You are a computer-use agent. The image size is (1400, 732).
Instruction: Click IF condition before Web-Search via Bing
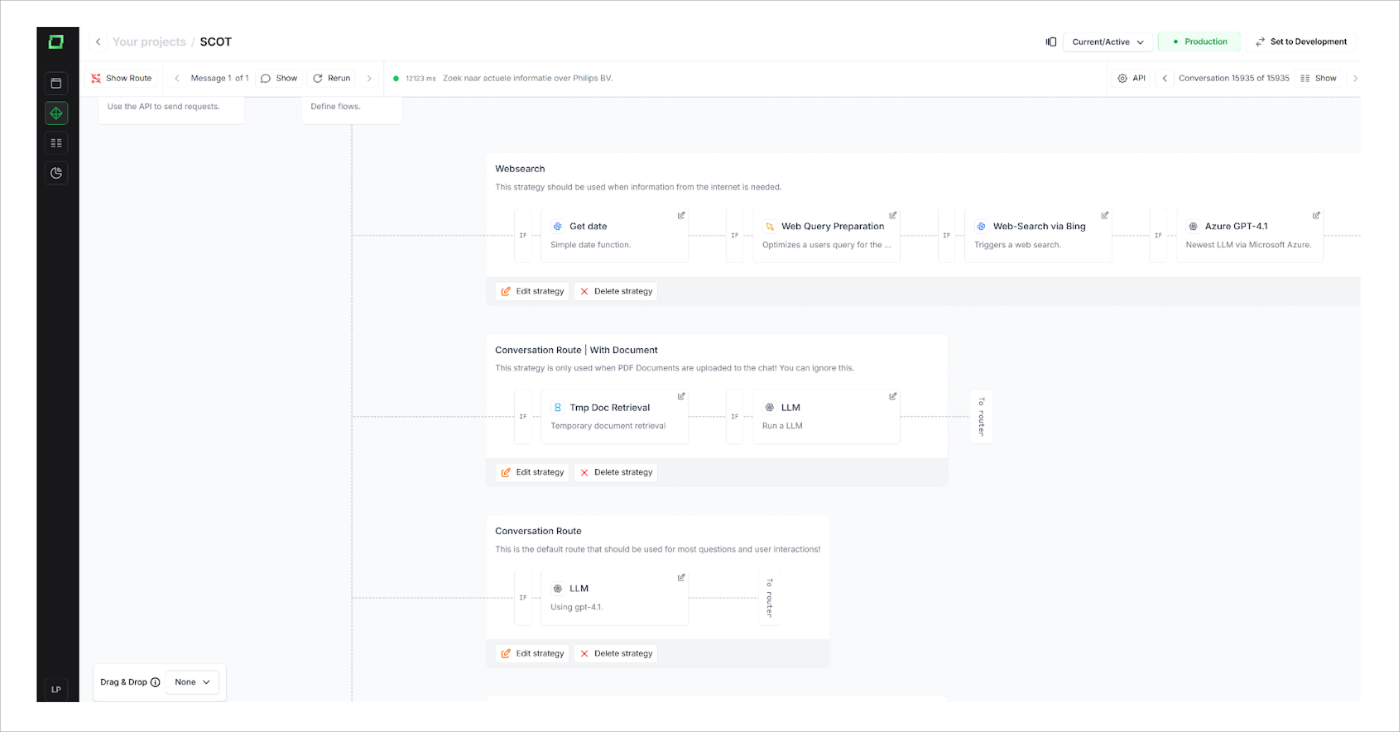coord(947,236)
